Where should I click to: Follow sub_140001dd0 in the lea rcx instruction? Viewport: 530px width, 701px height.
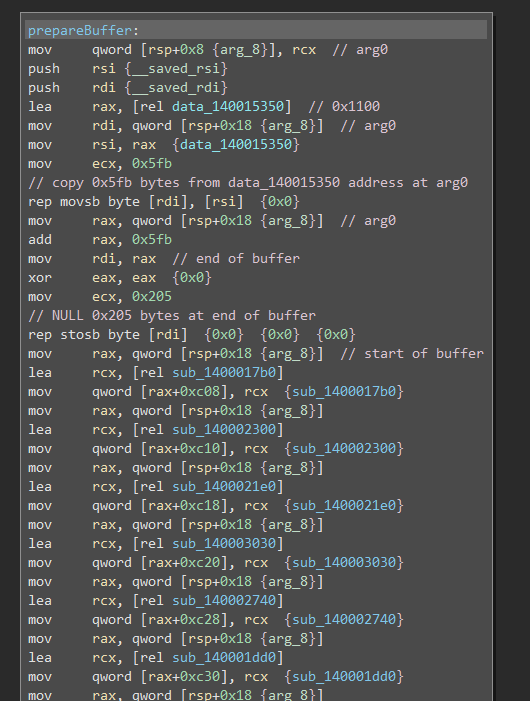point(224,658)
